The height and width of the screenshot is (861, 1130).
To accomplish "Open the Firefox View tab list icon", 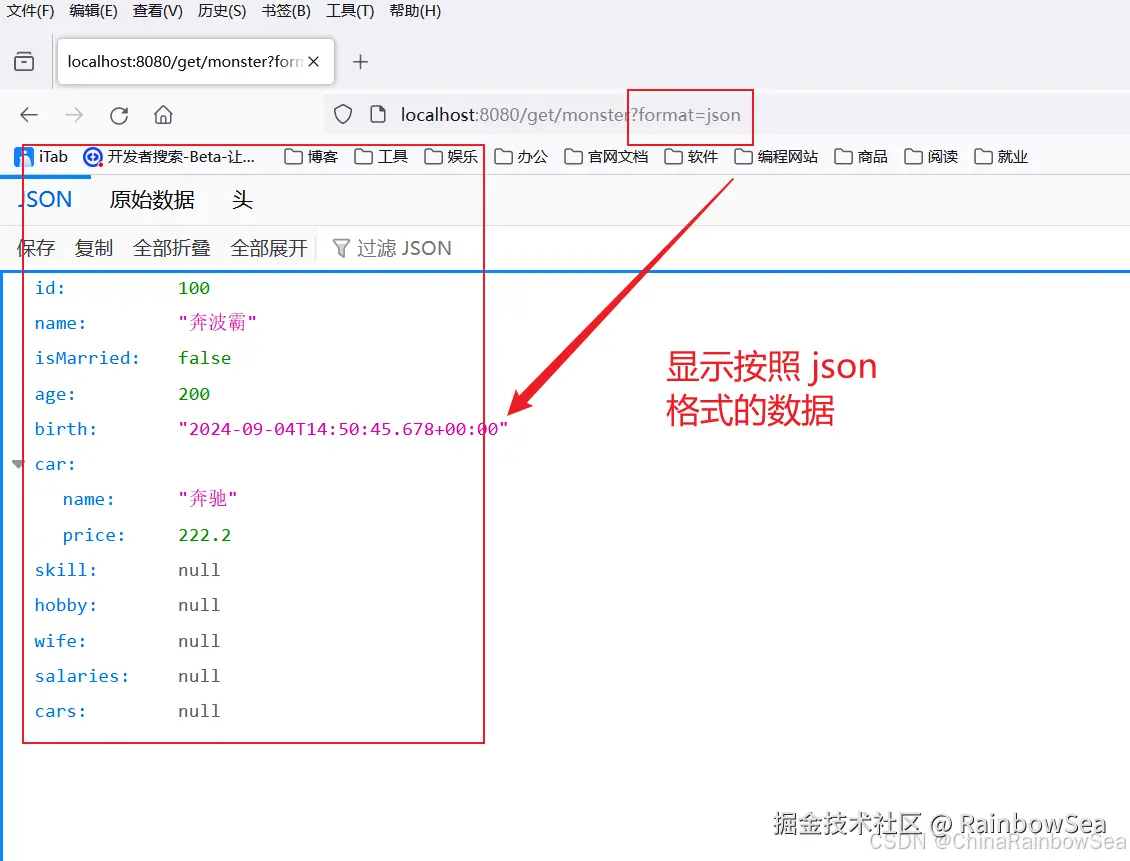I will tap(24, 61).
